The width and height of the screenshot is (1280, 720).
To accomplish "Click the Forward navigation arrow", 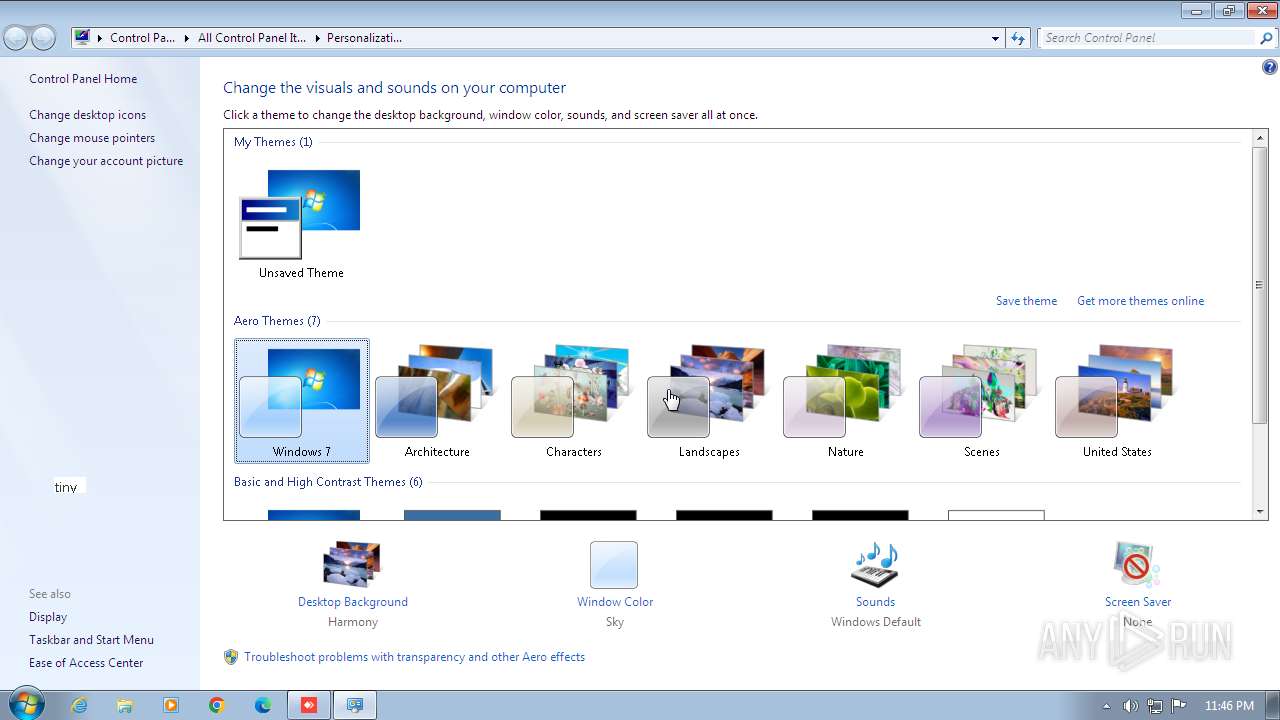I will pyautogui.click(x=43, y=38).
